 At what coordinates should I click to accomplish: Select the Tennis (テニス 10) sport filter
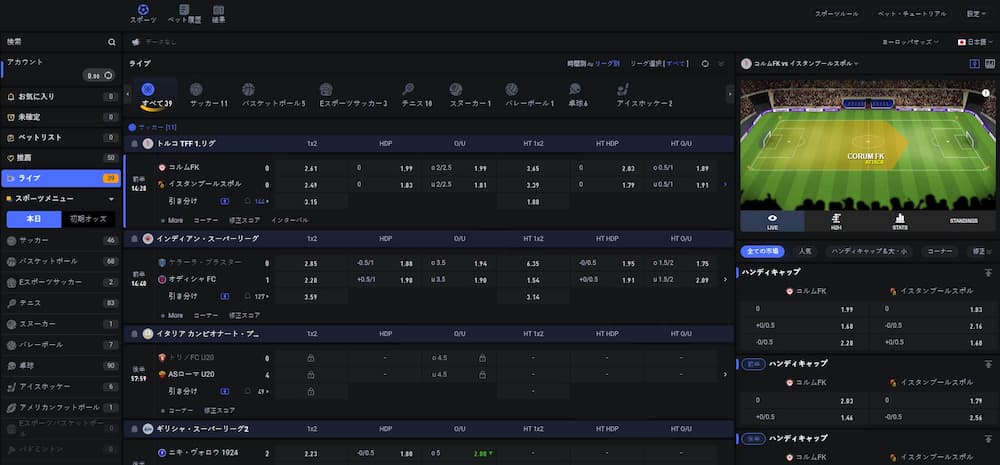415,96
